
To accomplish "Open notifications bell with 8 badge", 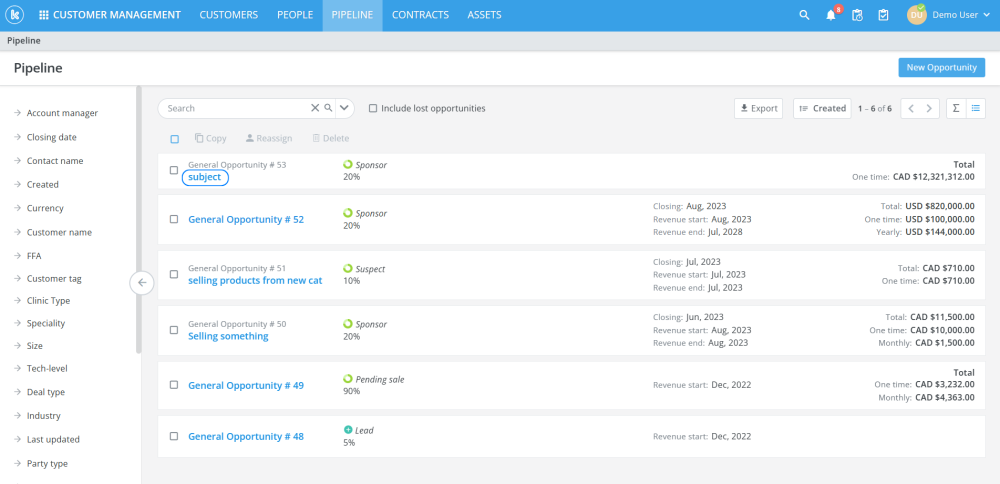I will [832, 14].
